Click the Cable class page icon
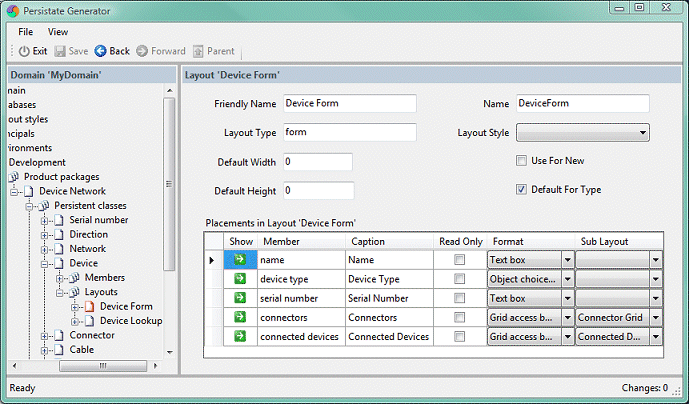Image resolution: width=689 pixels, height=404 pixels. [59, 350]
